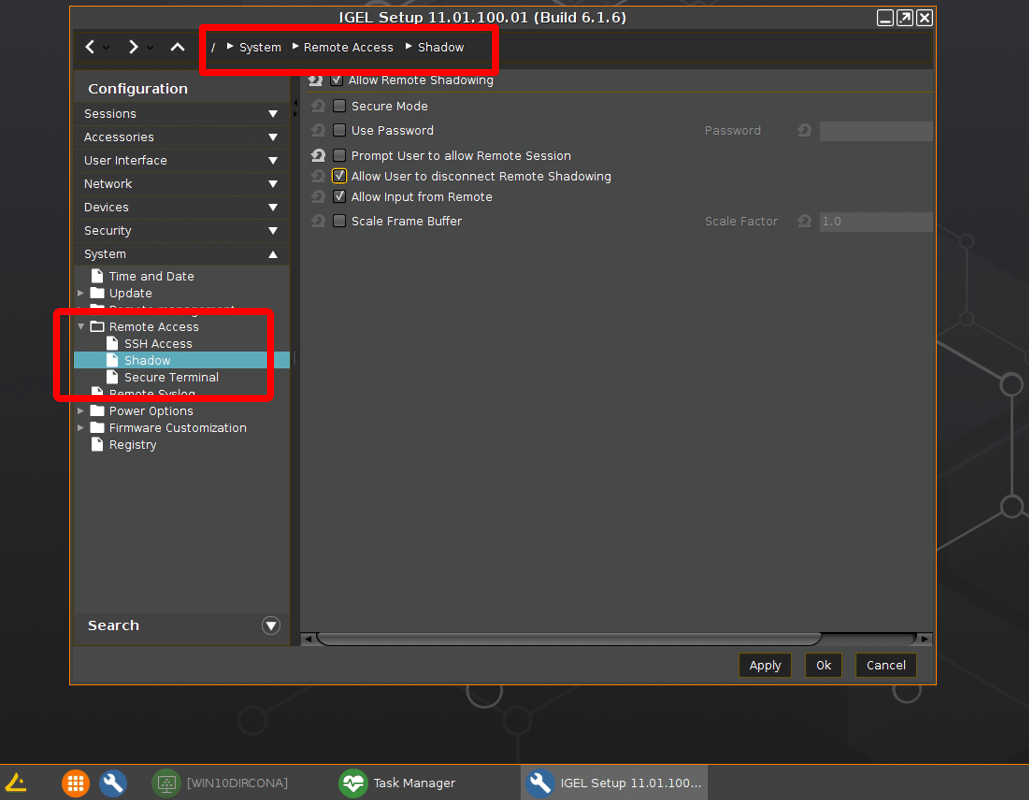Switch to WIN10DIRCONA session in taskbar
1029x800 pixels.
click(x=220, y=783)
